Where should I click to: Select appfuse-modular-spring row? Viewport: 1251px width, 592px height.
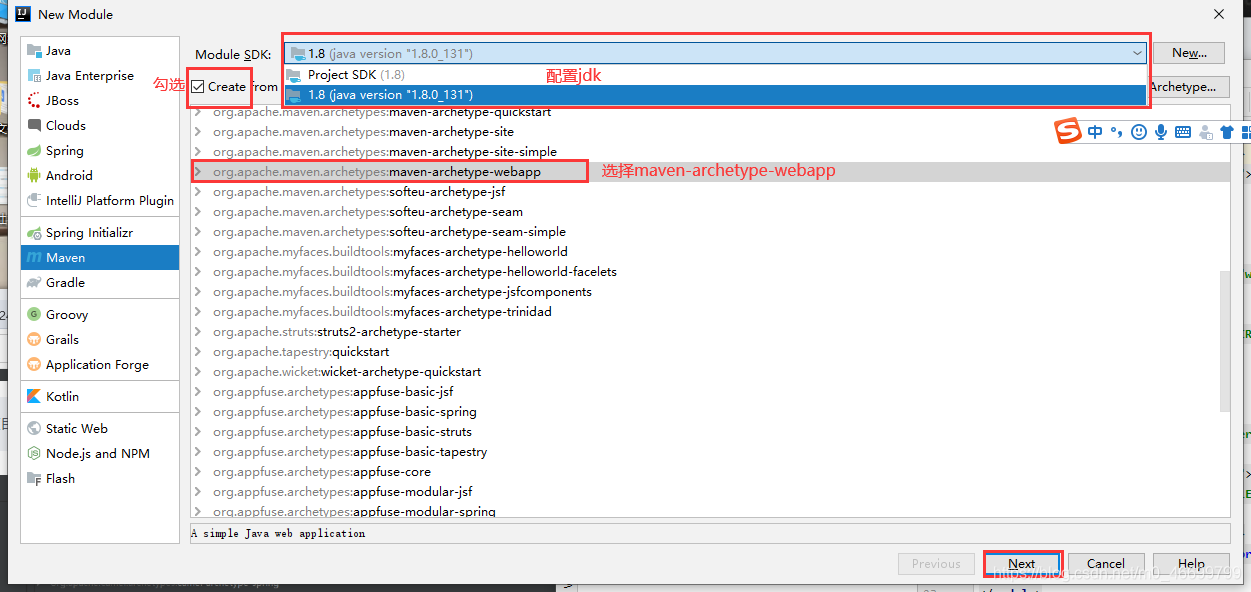click(705, 511)
